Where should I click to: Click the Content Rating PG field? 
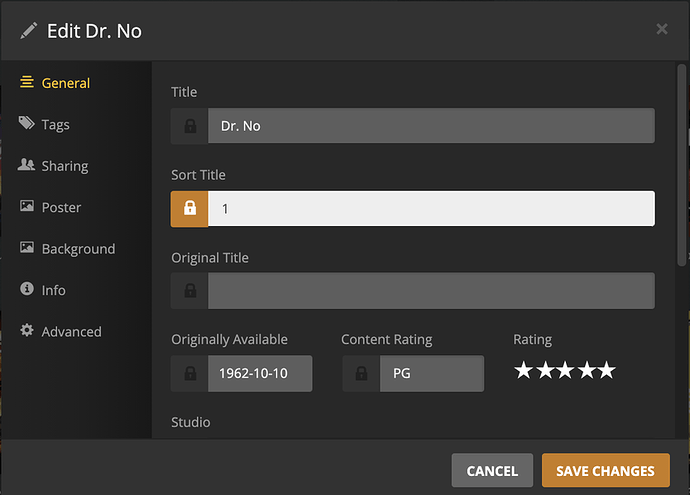[432, 374]
